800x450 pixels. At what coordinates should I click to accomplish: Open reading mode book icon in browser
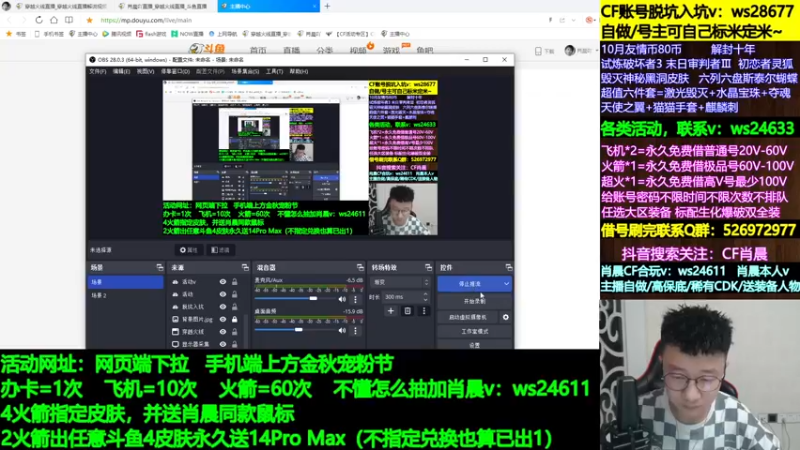point(69,20)
